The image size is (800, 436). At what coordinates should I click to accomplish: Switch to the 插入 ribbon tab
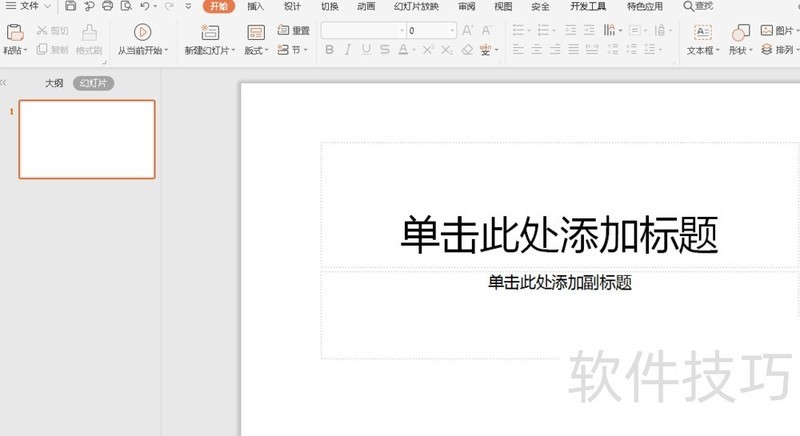point(255,6)
